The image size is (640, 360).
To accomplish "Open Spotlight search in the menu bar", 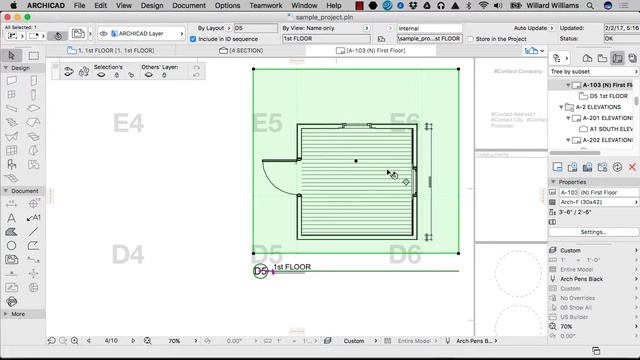I will coord(590,5).
